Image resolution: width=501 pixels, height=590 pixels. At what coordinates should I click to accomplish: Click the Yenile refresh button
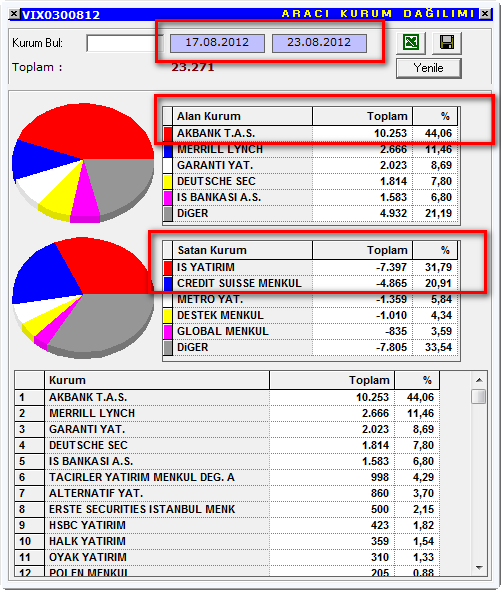coord(429,68)
